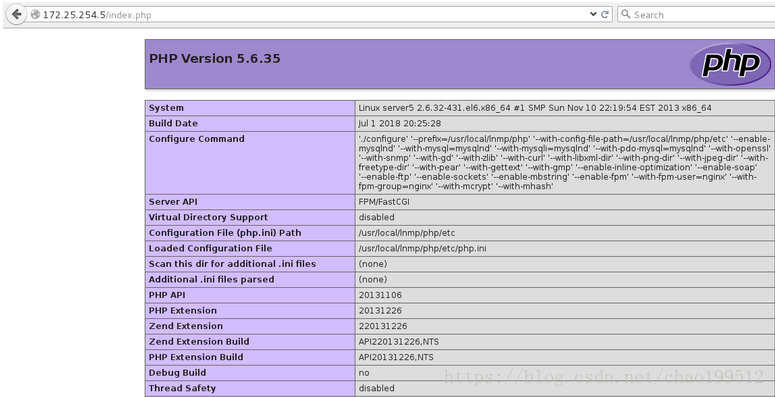Select Configuration File (php.ini) Path label
Image resolution: width=775 pixels, height=397 pixels.
[225, 233]
